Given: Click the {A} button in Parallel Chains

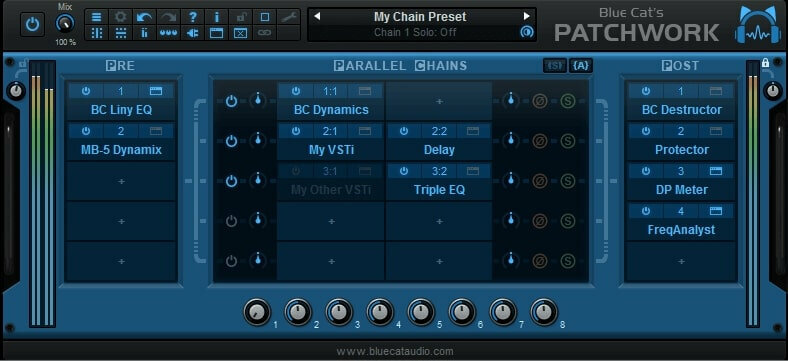Looking at the screenshot, I should 580,65.
